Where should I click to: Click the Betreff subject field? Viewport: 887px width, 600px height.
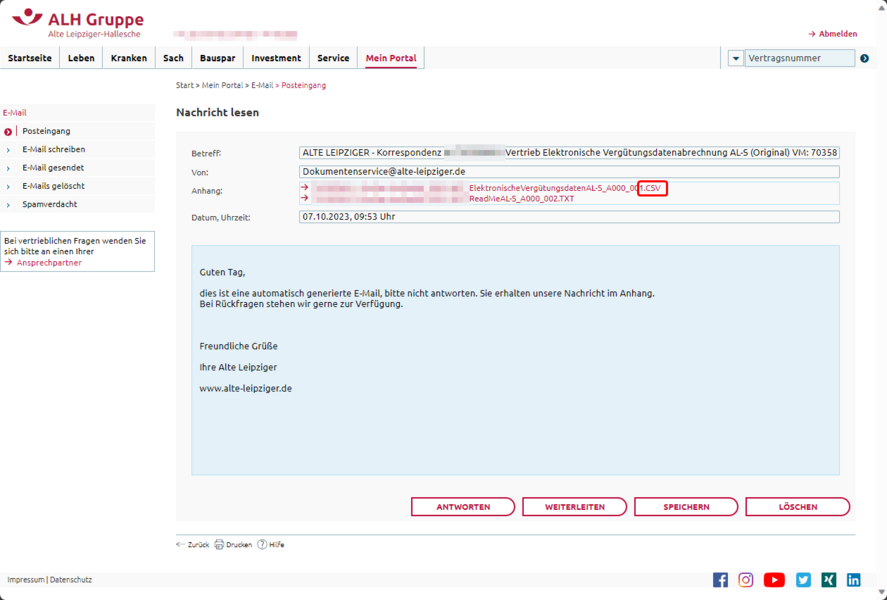569,153
